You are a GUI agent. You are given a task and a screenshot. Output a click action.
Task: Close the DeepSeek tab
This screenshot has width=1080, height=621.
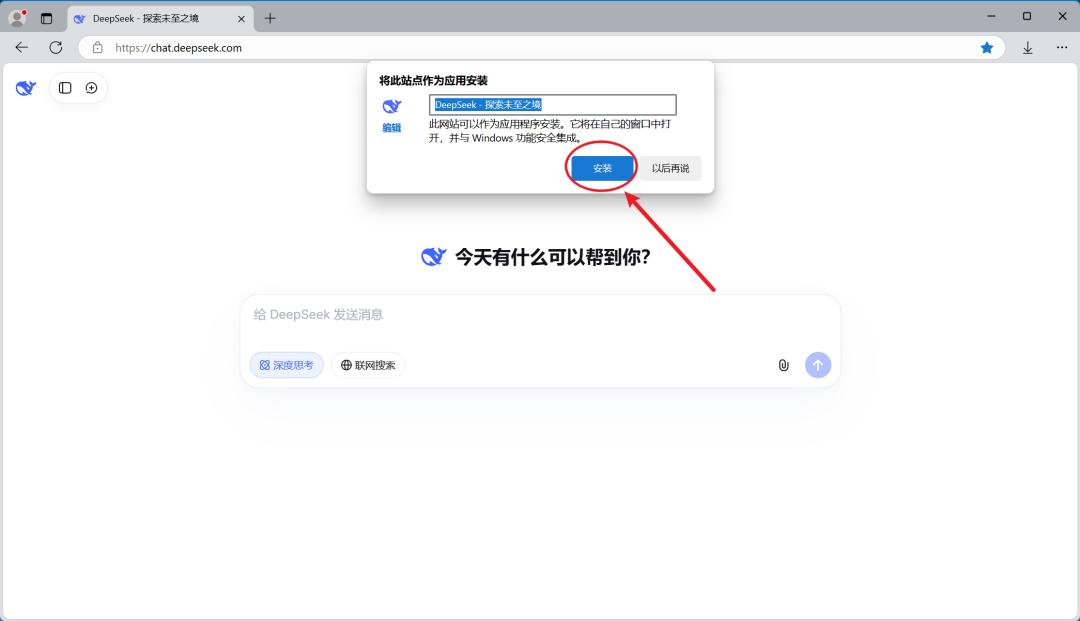[240, 17]
